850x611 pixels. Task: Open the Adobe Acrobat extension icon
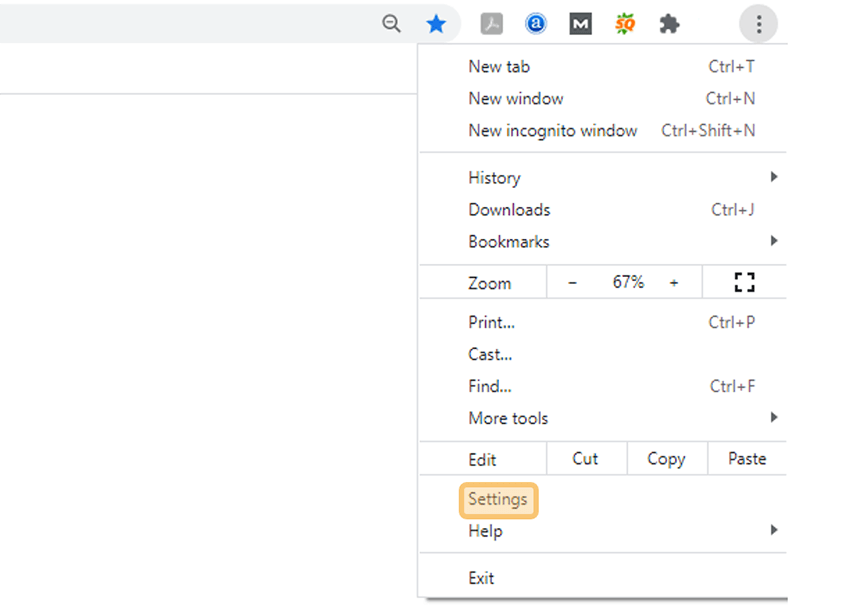(492, 24)
